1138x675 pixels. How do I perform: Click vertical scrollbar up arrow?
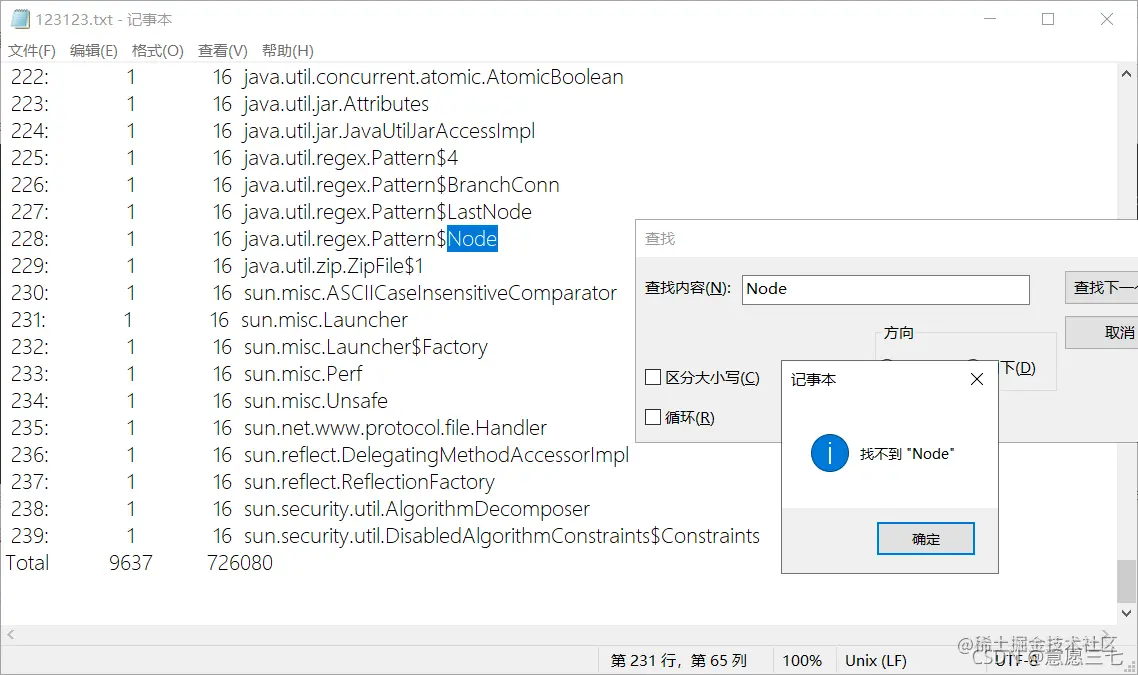click(1126, 74)
